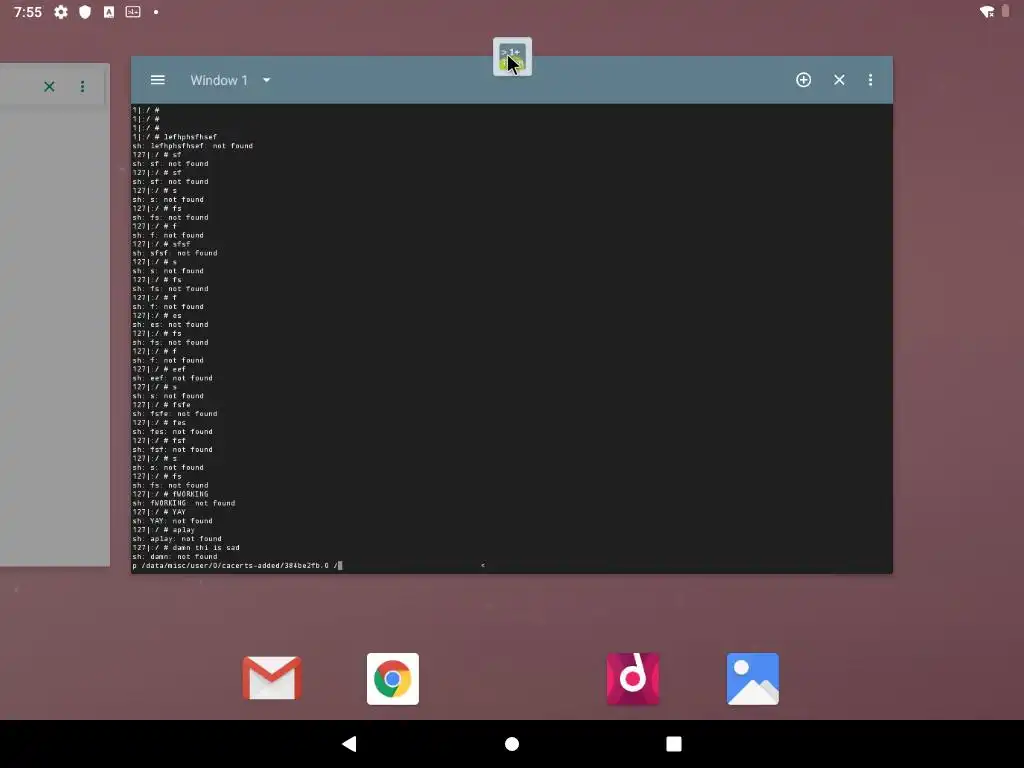
Task: Tap the Android recents square button
Action: click(x=674, y=744)
